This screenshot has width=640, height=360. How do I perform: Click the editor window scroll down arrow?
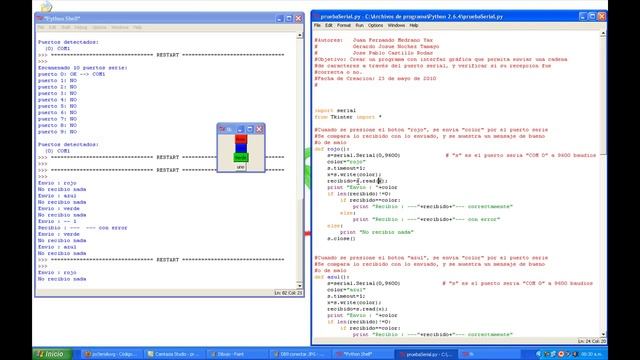(603, 334)
